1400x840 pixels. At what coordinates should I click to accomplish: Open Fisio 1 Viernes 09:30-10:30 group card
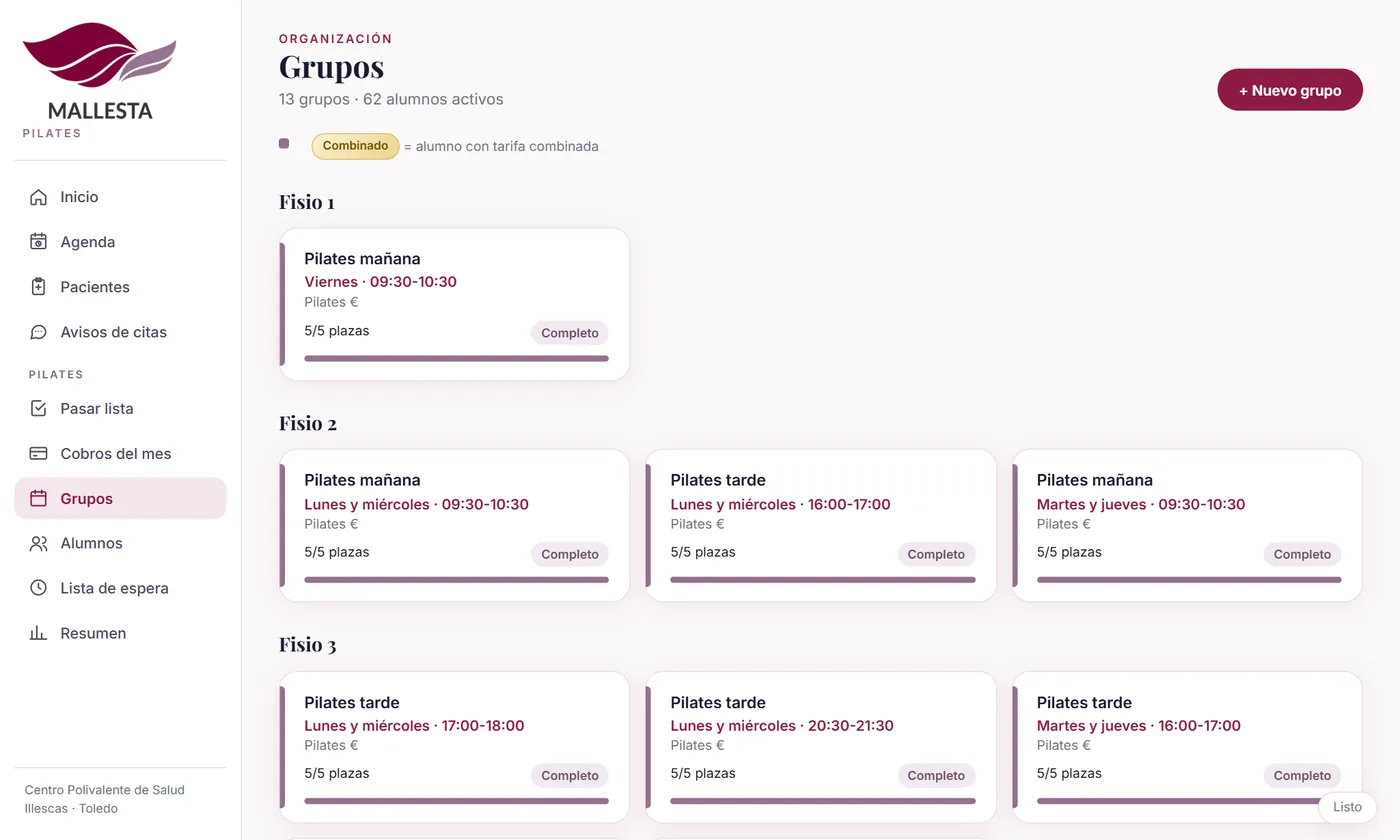pyautogui.click(x=455, y=305)
